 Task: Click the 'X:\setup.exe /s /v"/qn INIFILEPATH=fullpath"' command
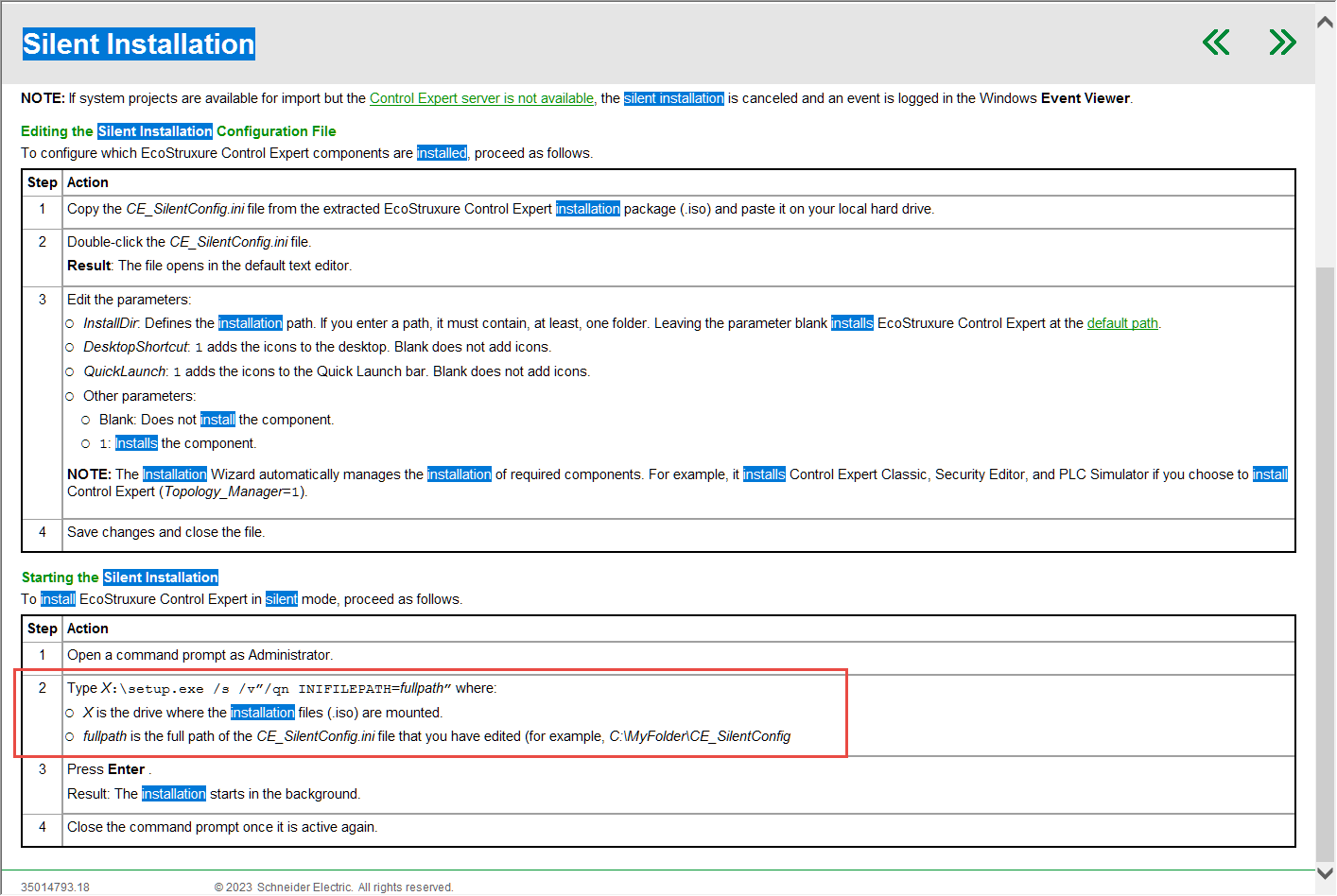276,688
